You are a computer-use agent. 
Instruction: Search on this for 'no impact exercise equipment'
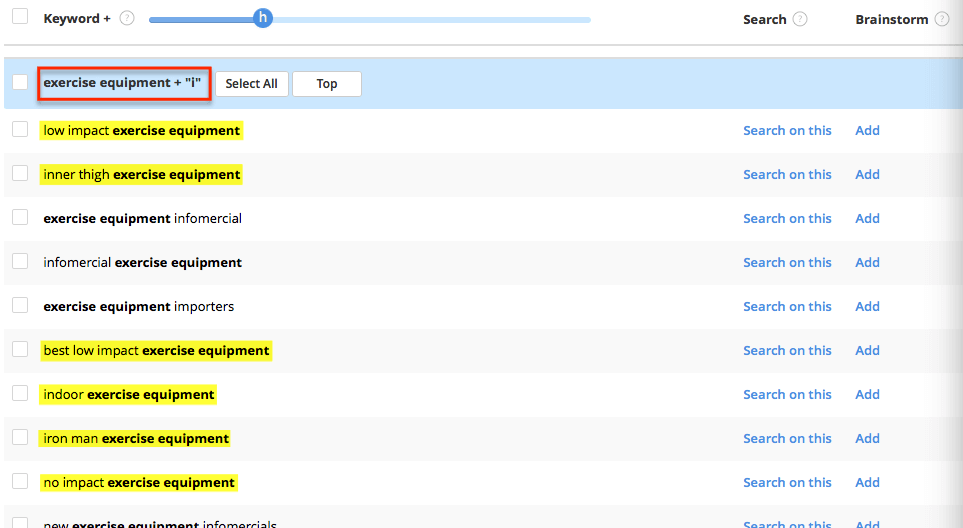tap(787, 483)
